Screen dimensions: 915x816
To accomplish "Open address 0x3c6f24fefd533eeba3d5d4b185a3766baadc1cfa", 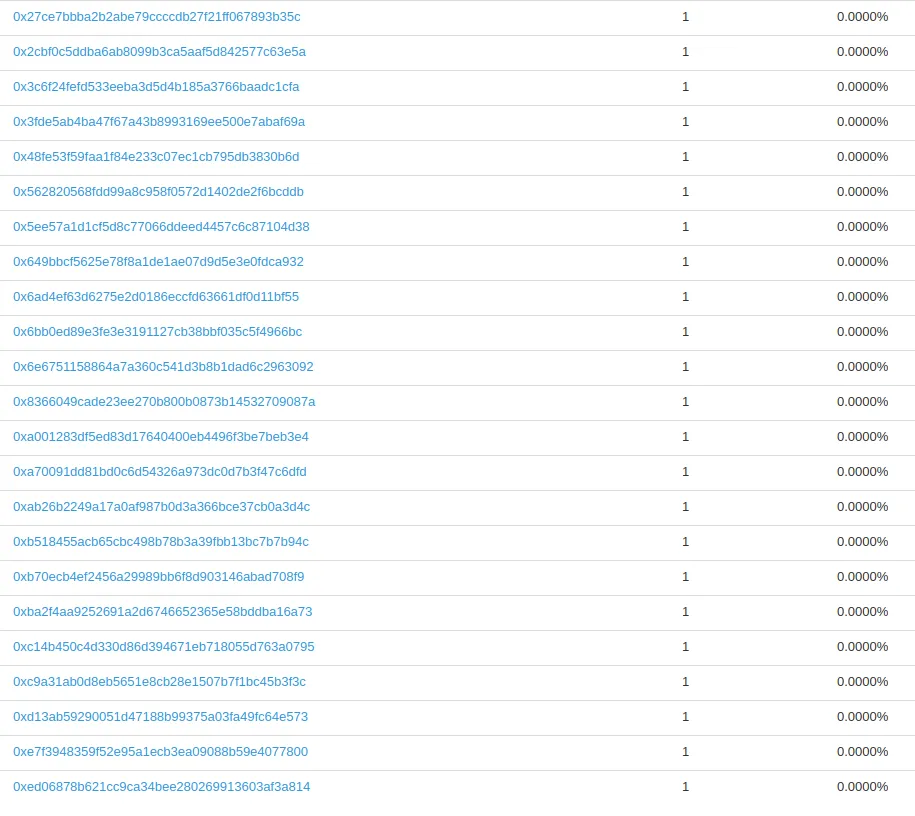I will click(x=156, y=87).
